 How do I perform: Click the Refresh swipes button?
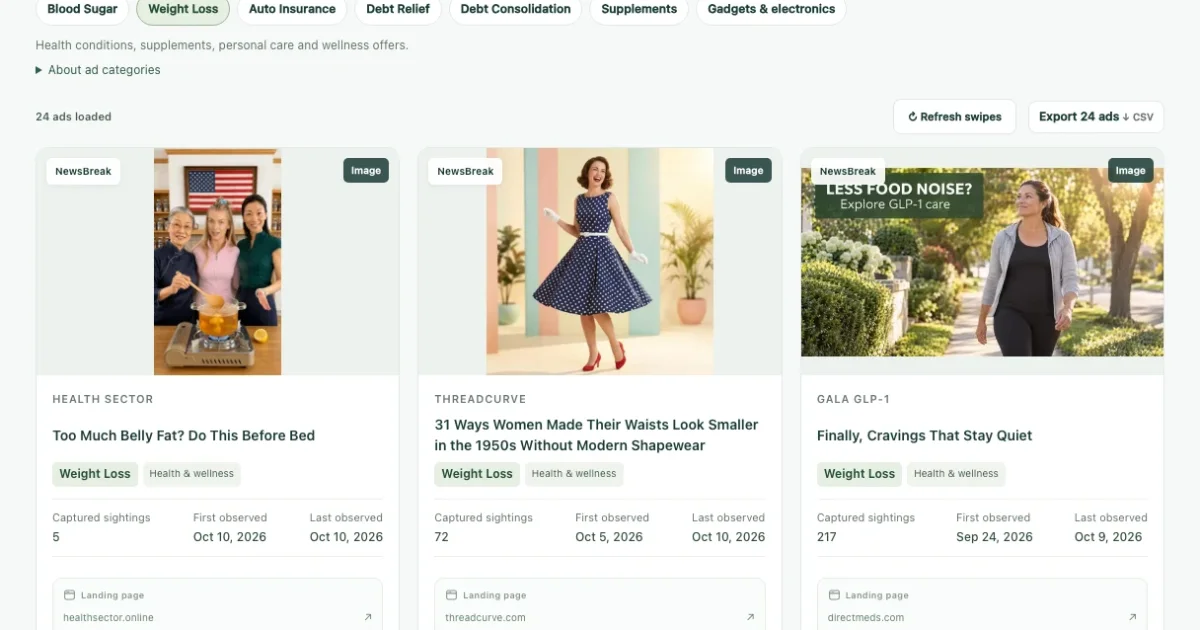[954, 117]
